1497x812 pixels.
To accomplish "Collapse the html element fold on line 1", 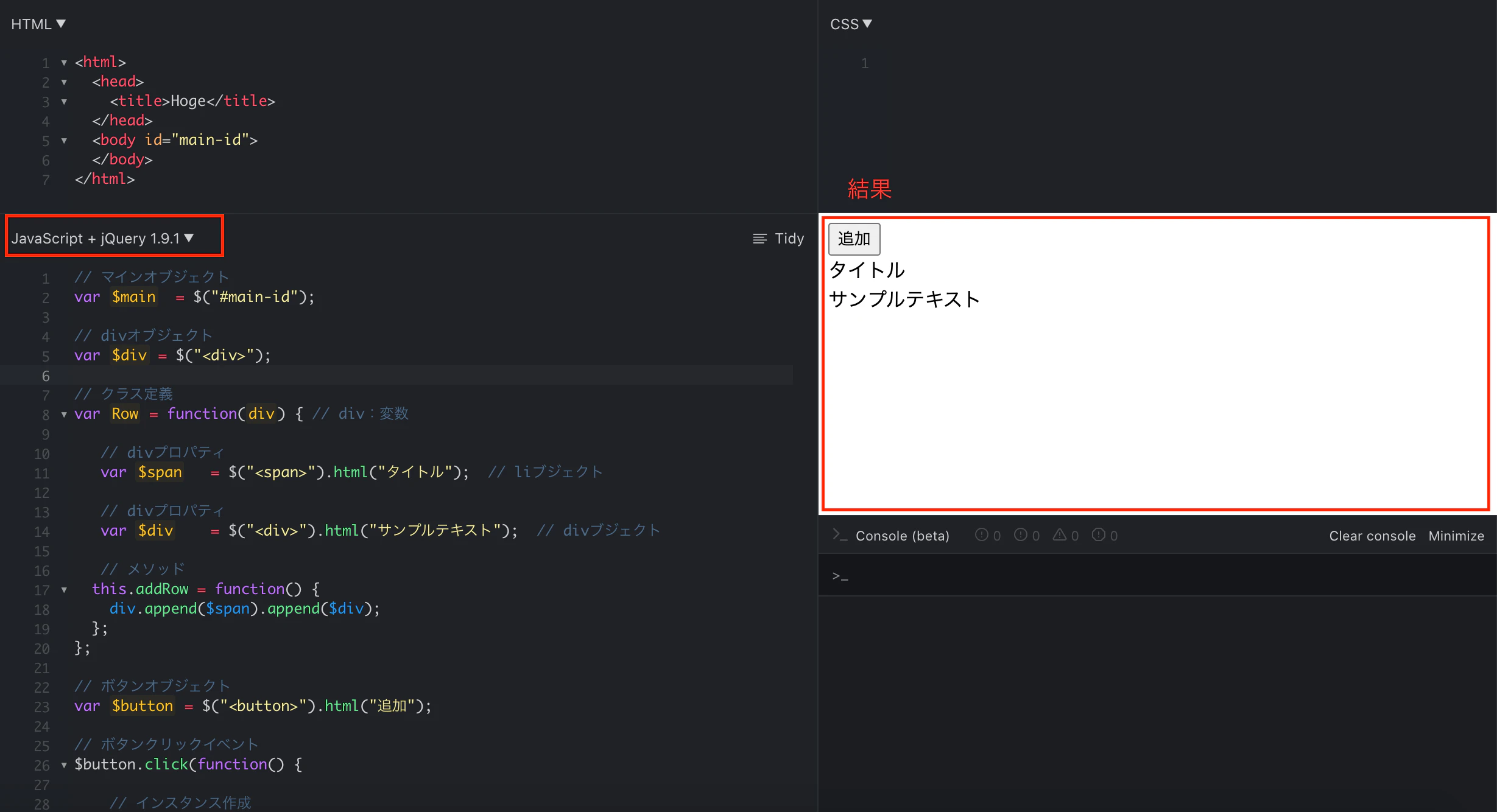I will coord(65,61).
